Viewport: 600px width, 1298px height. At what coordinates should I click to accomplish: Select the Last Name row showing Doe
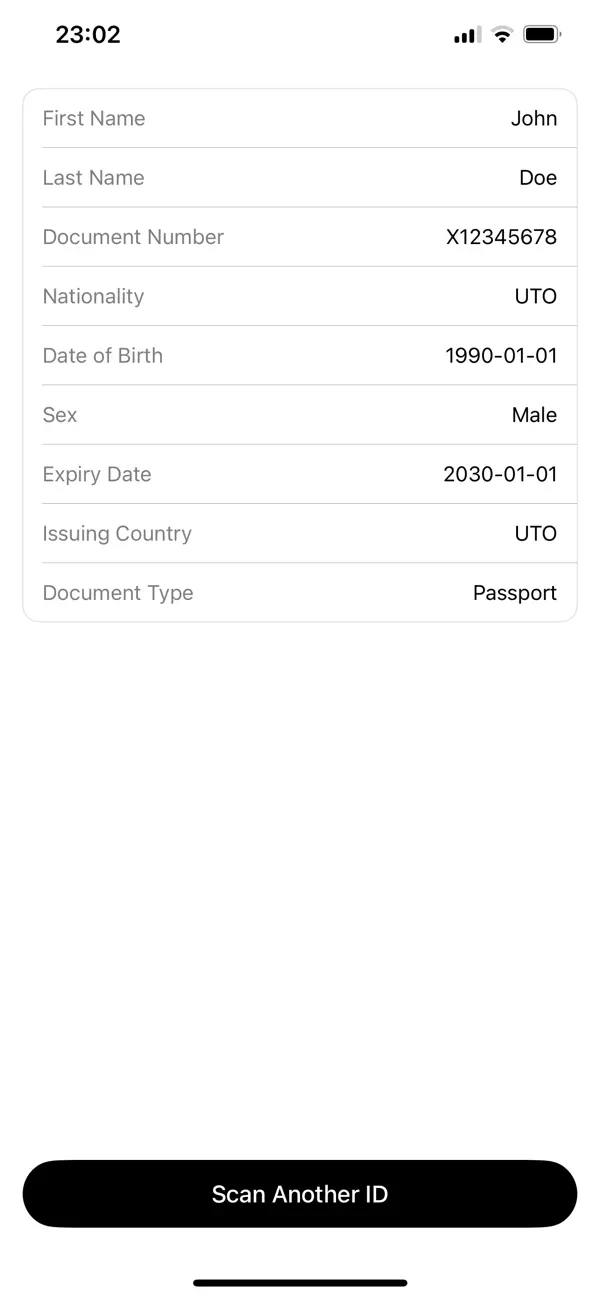300,177
